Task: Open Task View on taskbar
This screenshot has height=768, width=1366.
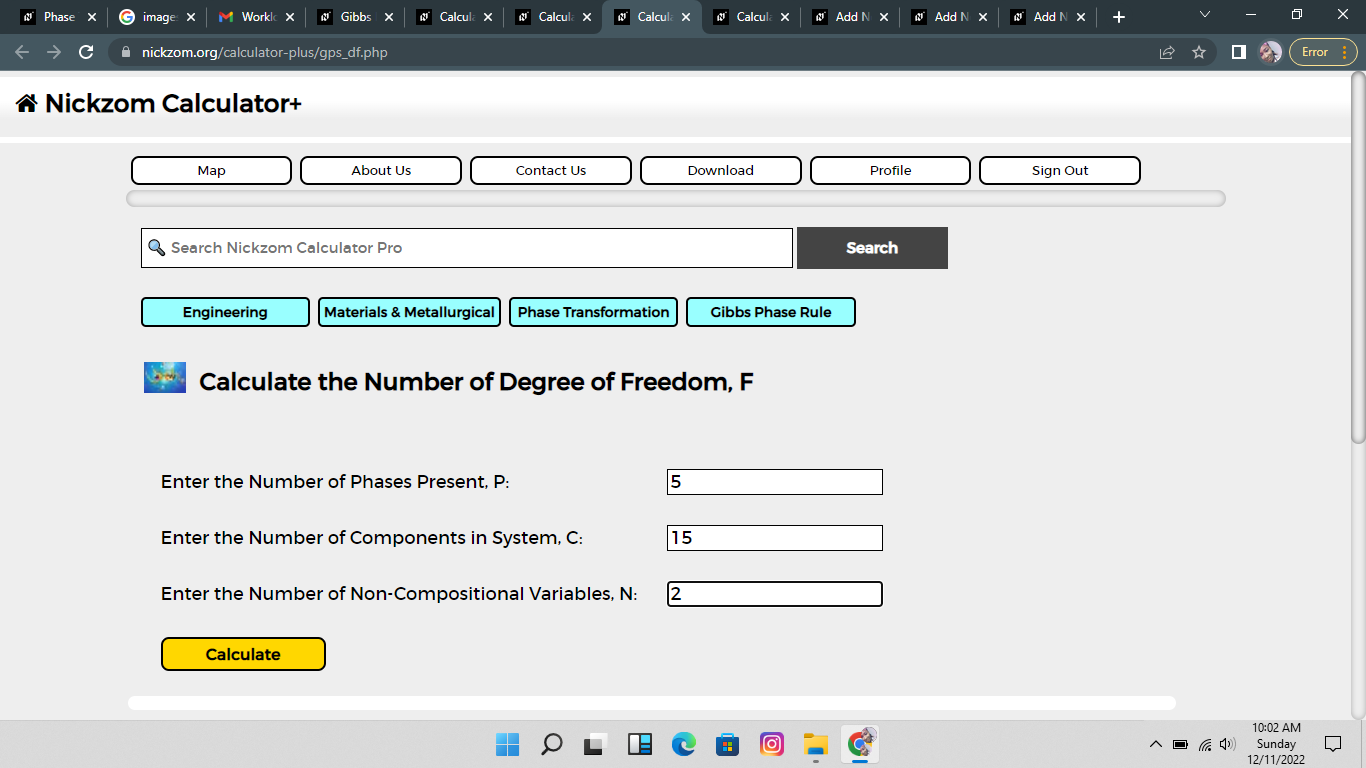Action: (x=596, y=744)
